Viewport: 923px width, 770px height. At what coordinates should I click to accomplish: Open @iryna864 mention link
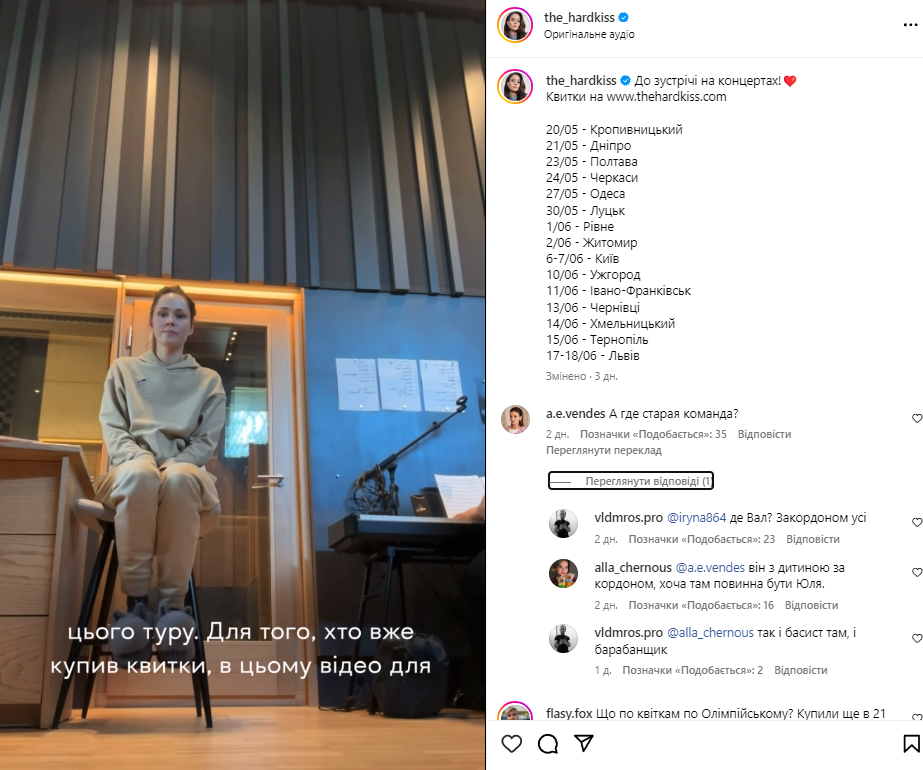pos(696,518)
